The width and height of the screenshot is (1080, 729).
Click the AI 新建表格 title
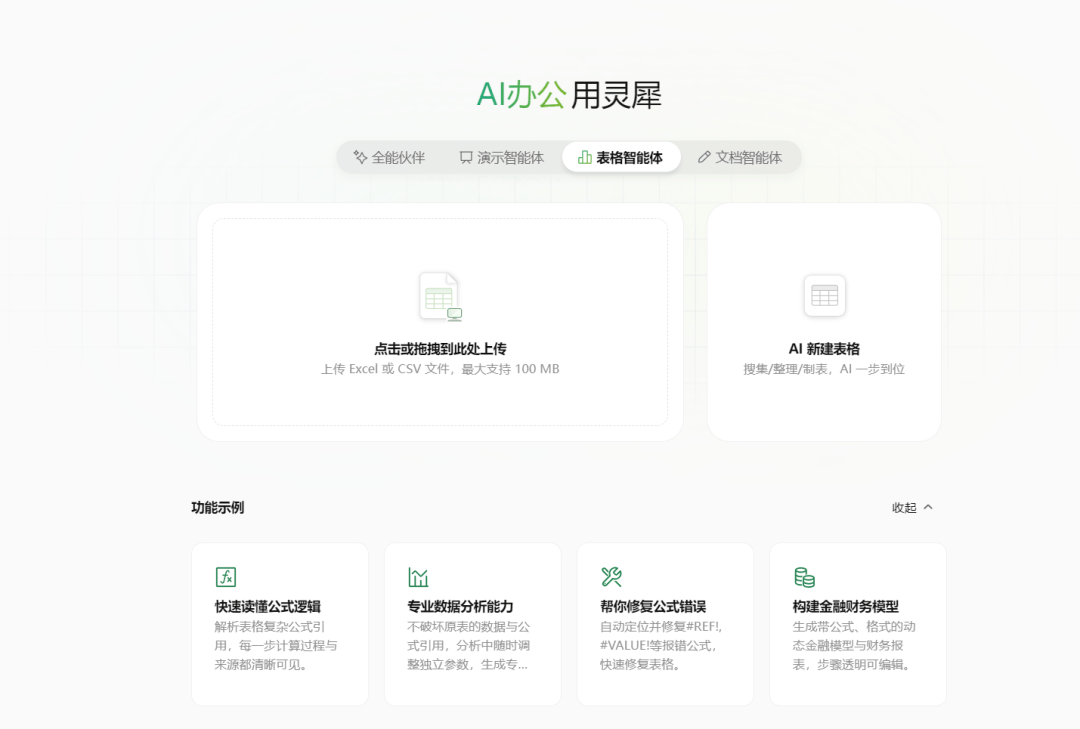[x=824, y=349]
